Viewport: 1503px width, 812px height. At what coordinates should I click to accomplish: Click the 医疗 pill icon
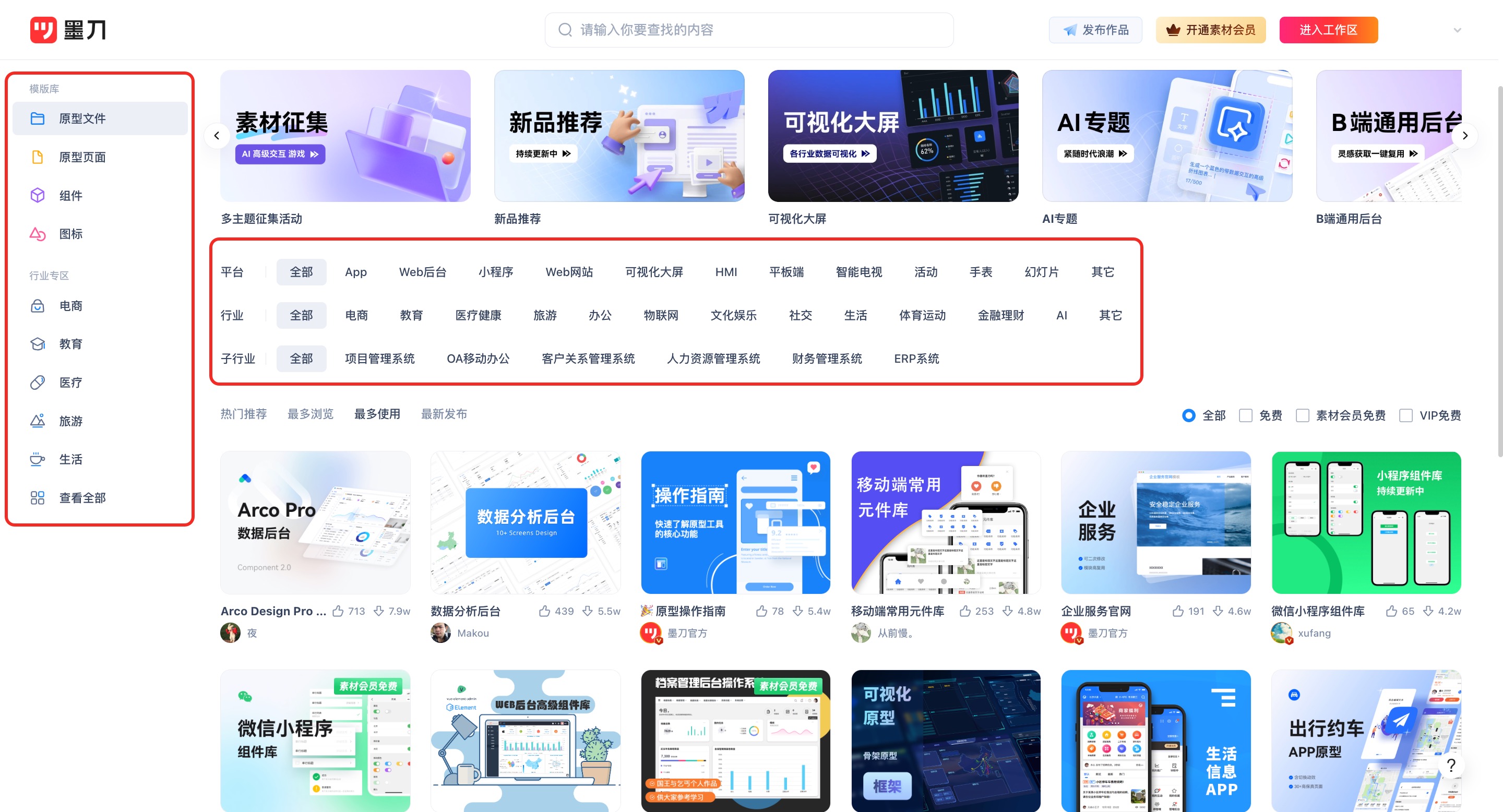(x=38, y=383)
